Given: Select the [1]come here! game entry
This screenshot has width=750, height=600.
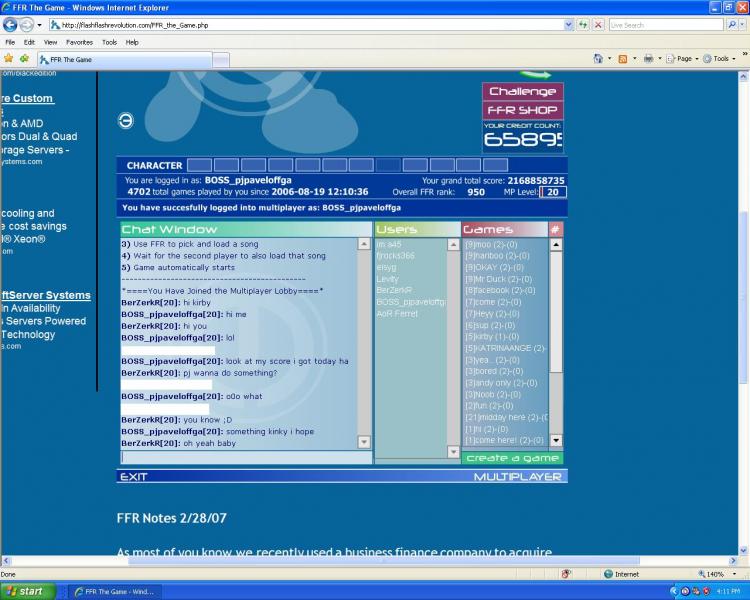Looking at the screenshot, I should coord(504,440).
